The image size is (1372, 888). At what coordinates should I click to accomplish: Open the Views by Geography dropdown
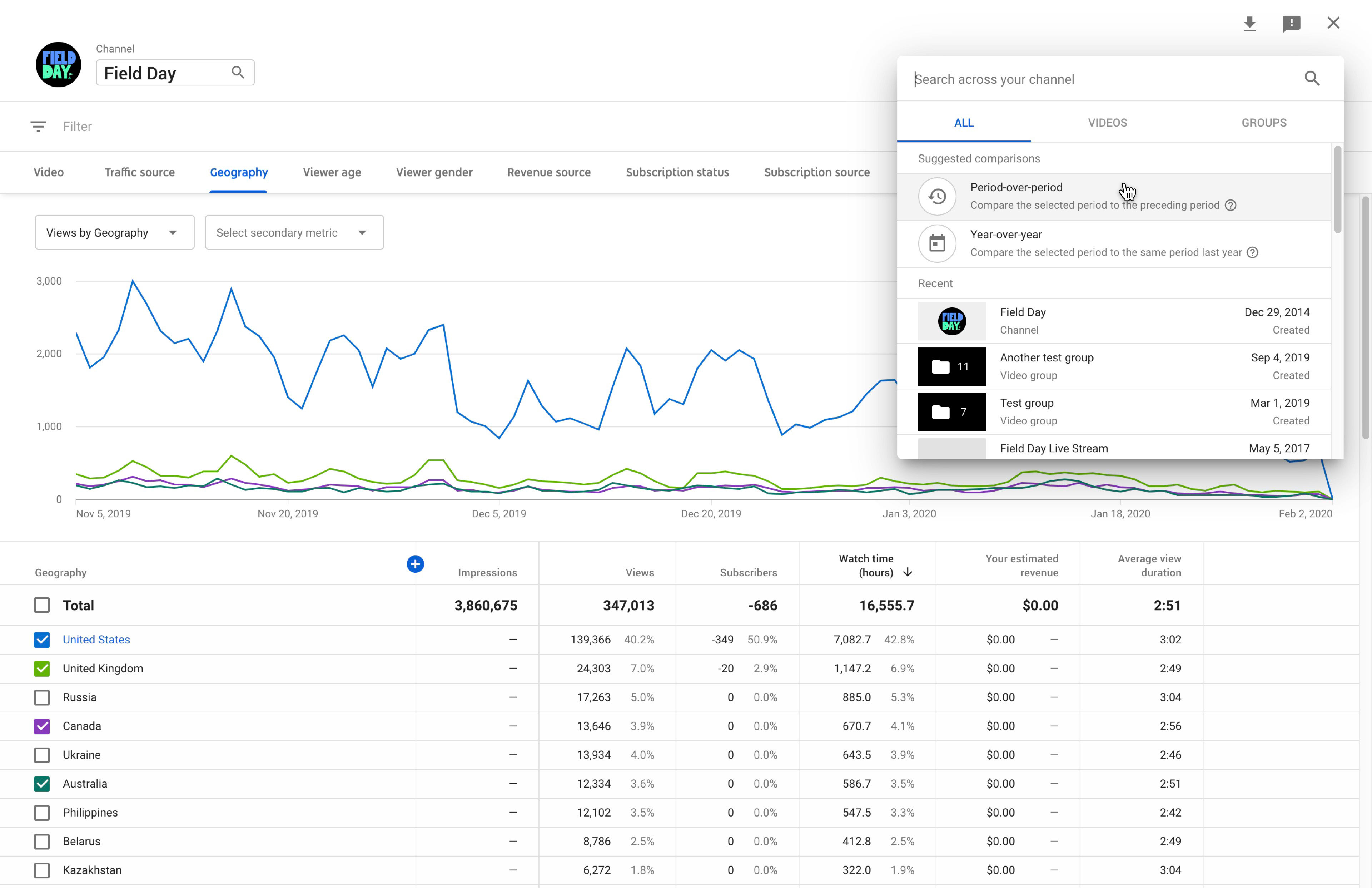(x=115, y=232)
